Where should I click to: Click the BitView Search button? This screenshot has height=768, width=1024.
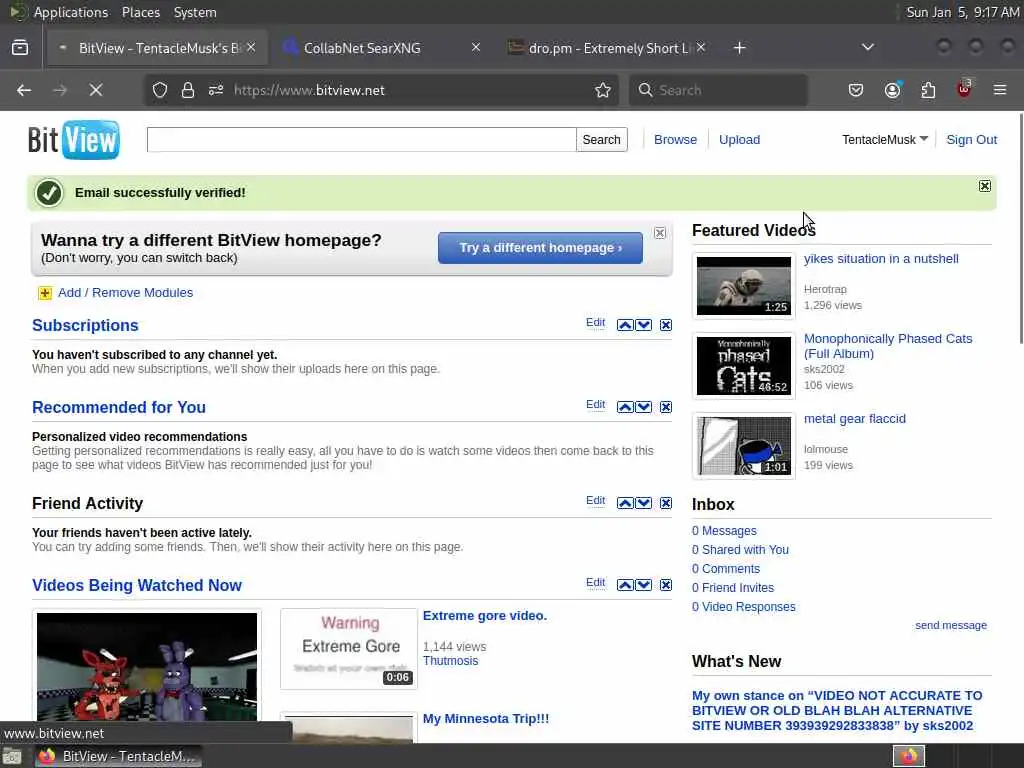[x=601, y=140]
